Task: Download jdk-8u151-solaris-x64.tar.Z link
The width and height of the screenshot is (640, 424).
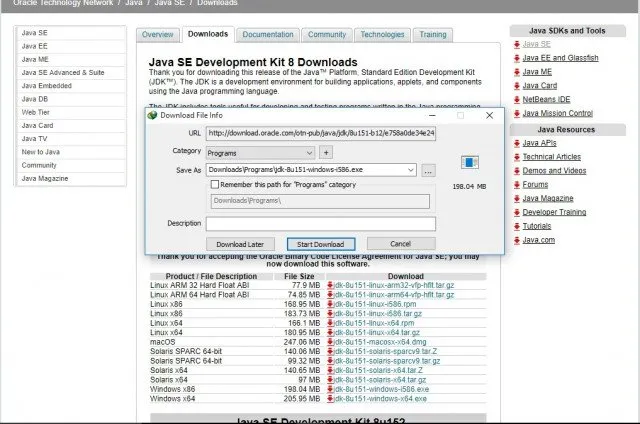Action: pos(378,370)
